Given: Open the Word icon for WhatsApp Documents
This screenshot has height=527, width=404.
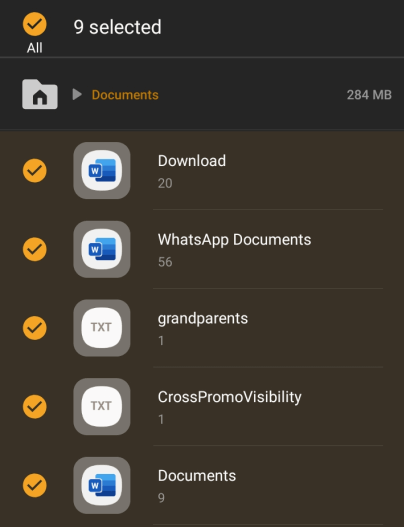Looking at the screenshot, I should click(102, 249).
